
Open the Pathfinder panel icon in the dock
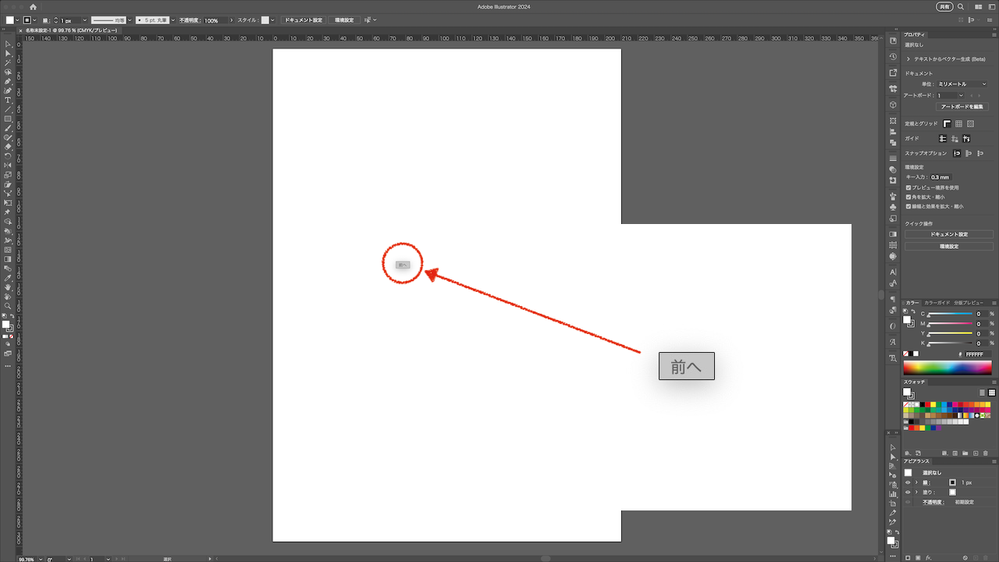click(893, 143)
